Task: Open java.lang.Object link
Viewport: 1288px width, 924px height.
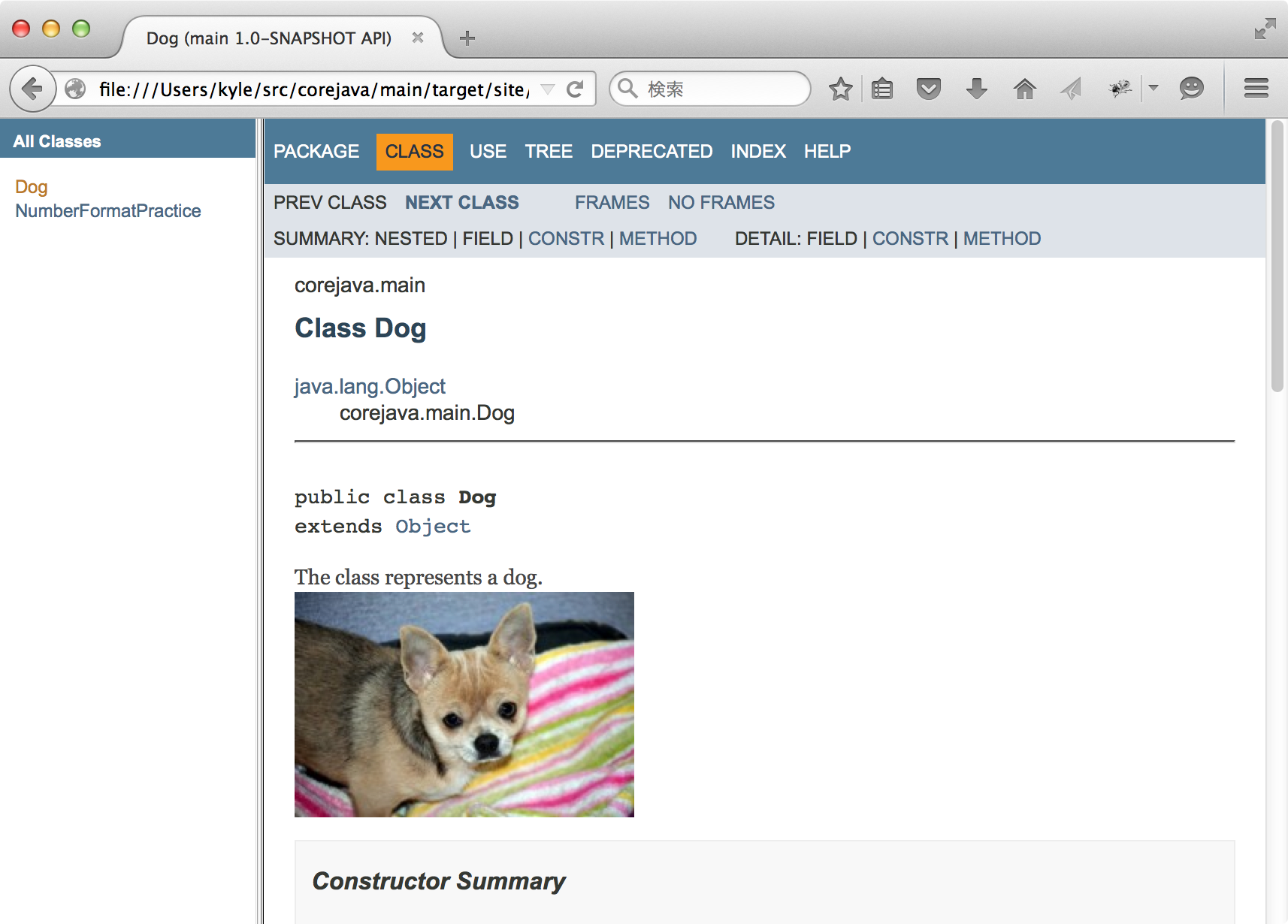Action: (370, 387)
